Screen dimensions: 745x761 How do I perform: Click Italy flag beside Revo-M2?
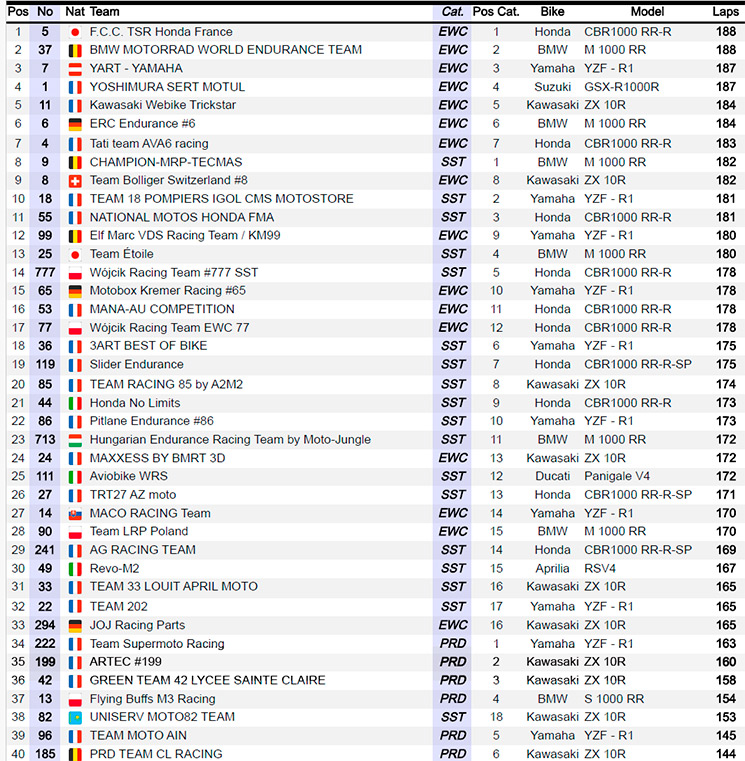75,569
